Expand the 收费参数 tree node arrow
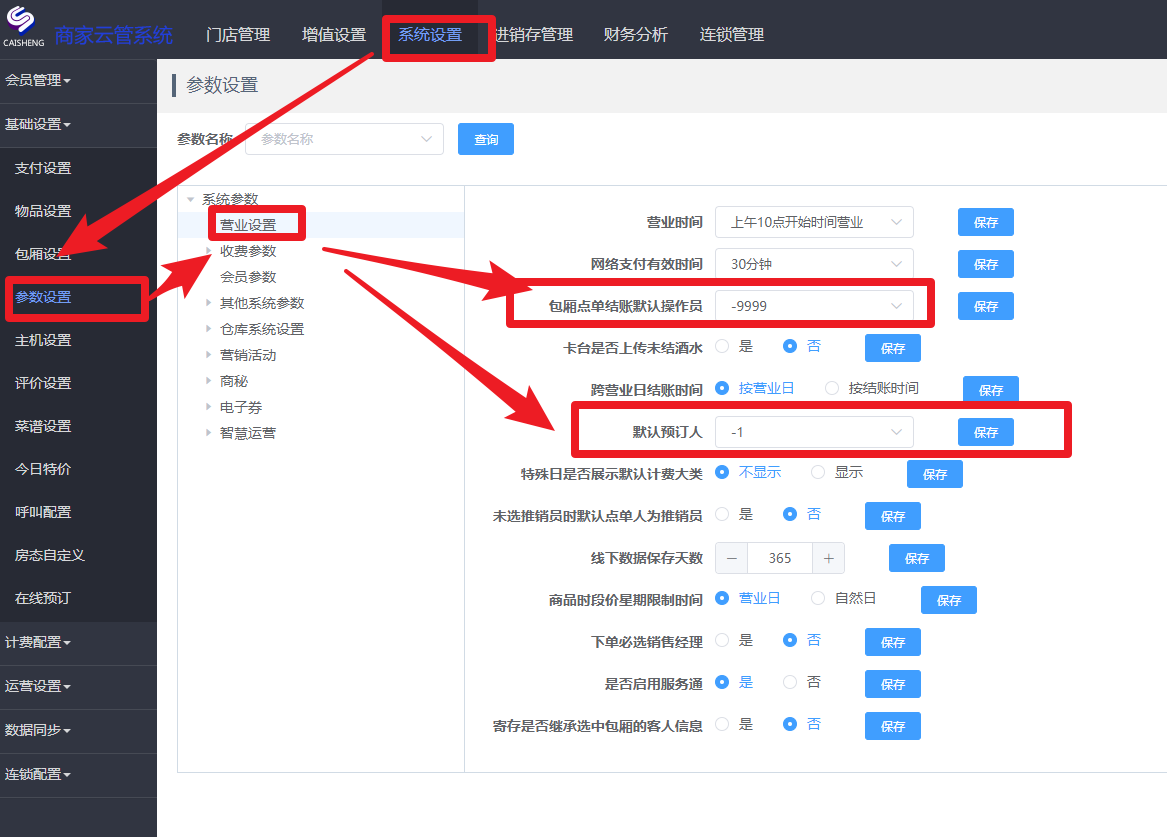1167x837 pixels. [208, 251]
